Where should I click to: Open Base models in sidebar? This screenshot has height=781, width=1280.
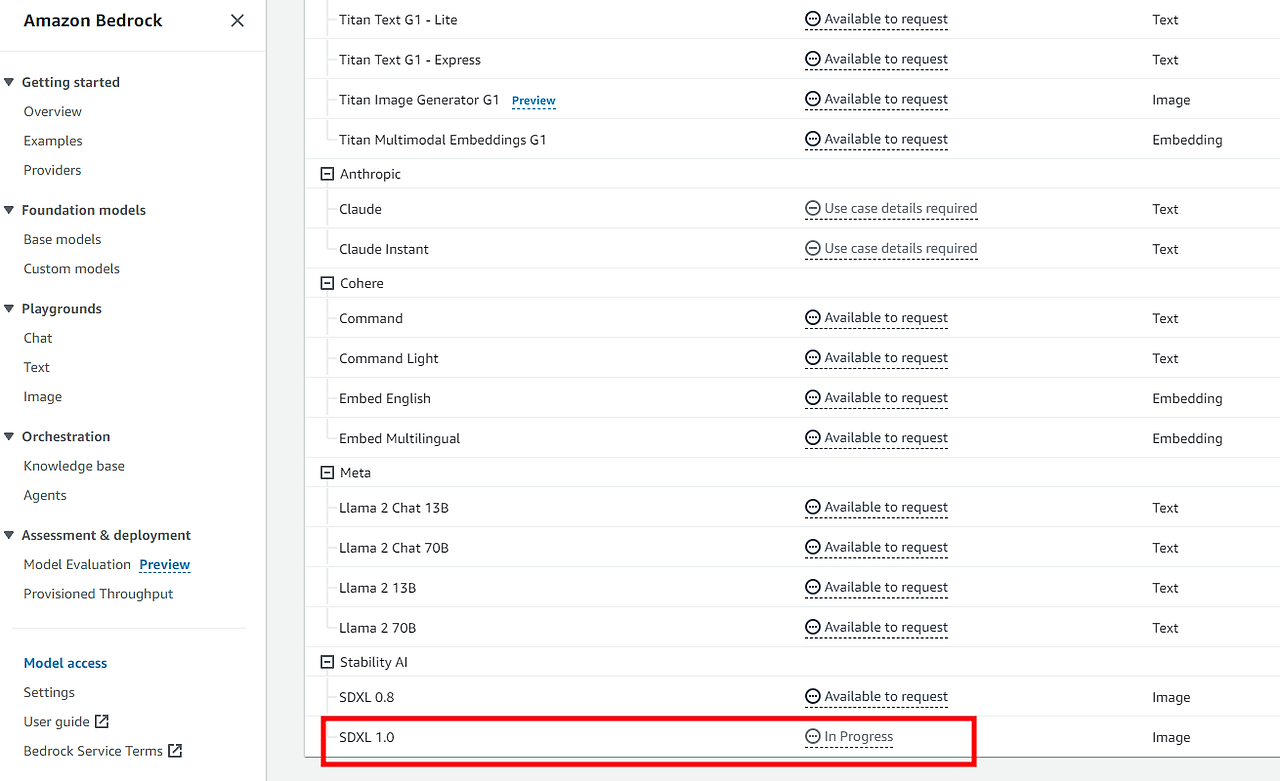(x=62, y=239)
